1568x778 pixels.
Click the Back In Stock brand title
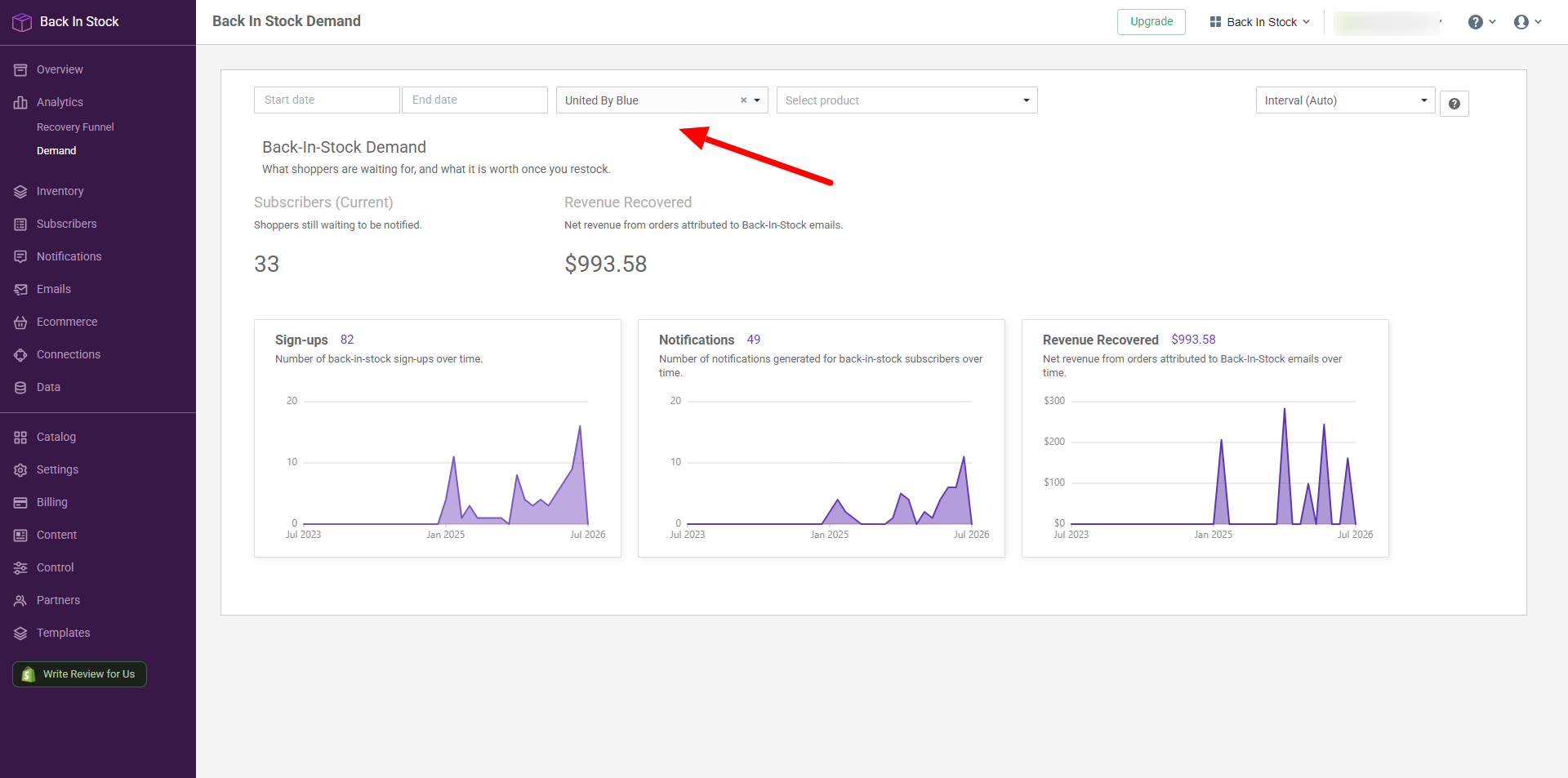[x=79, y=22]
